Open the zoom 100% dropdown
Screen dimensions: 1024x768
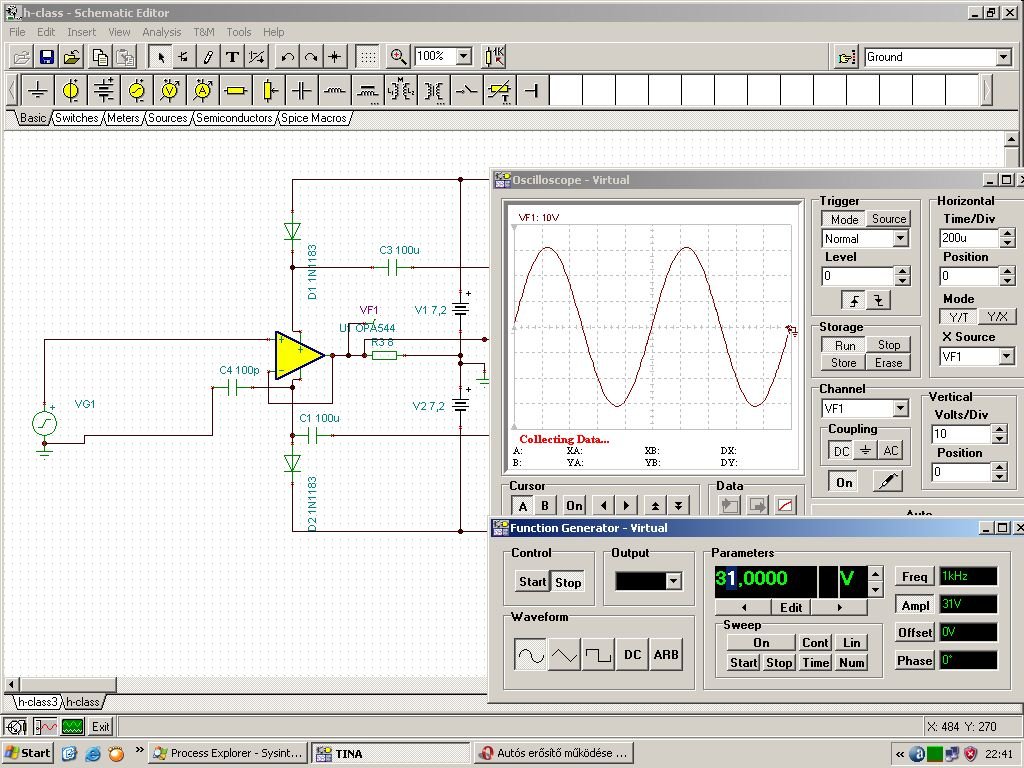coord(464,57)
